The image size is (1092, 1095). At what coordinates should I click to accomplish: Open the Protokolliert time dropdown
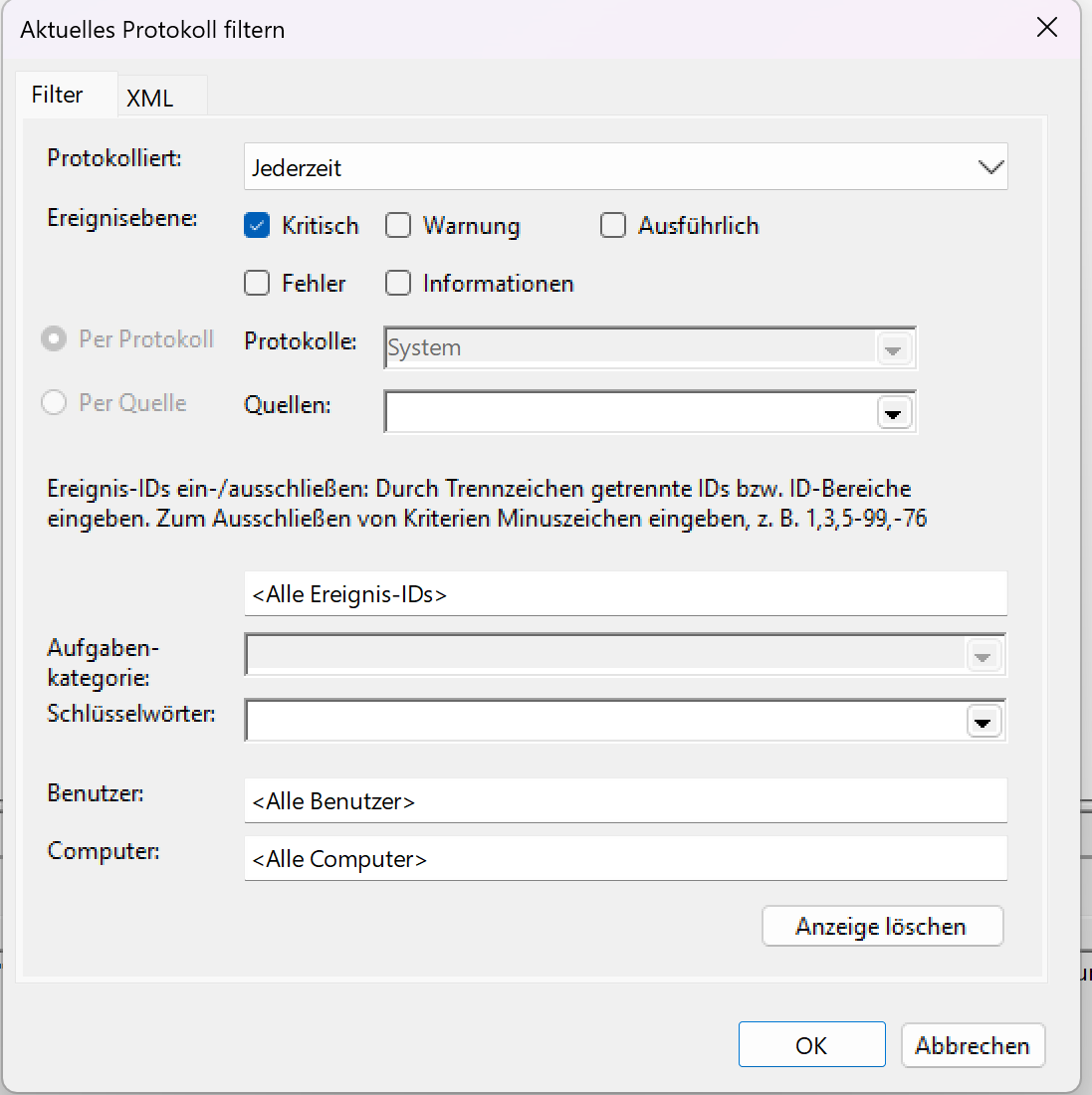pyautogui.click(x=989, y=167)
